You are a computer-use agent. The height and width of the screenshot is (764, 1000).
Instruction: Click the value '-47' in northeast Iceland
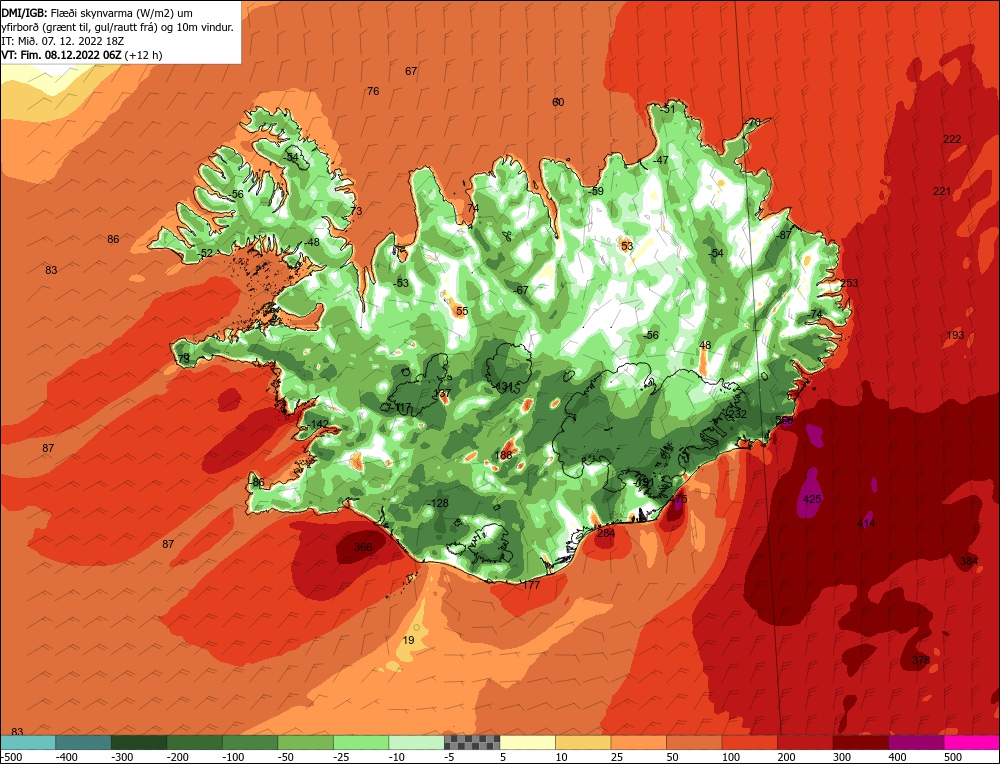coord(660,160)
